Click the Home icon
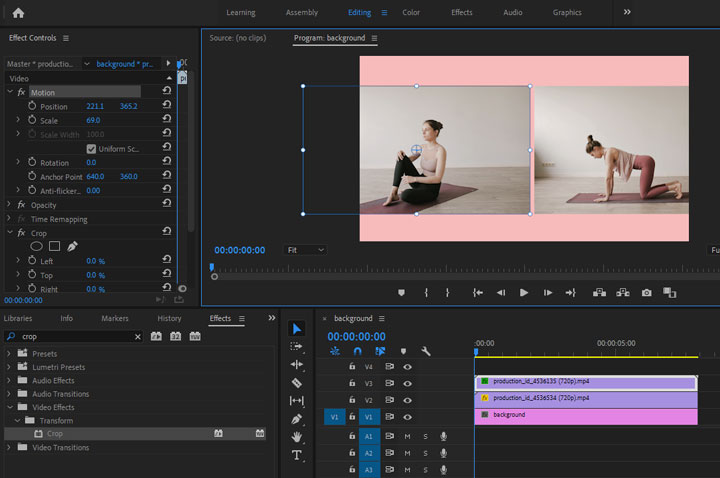This screenshot has width=720, height=478. 18,13
